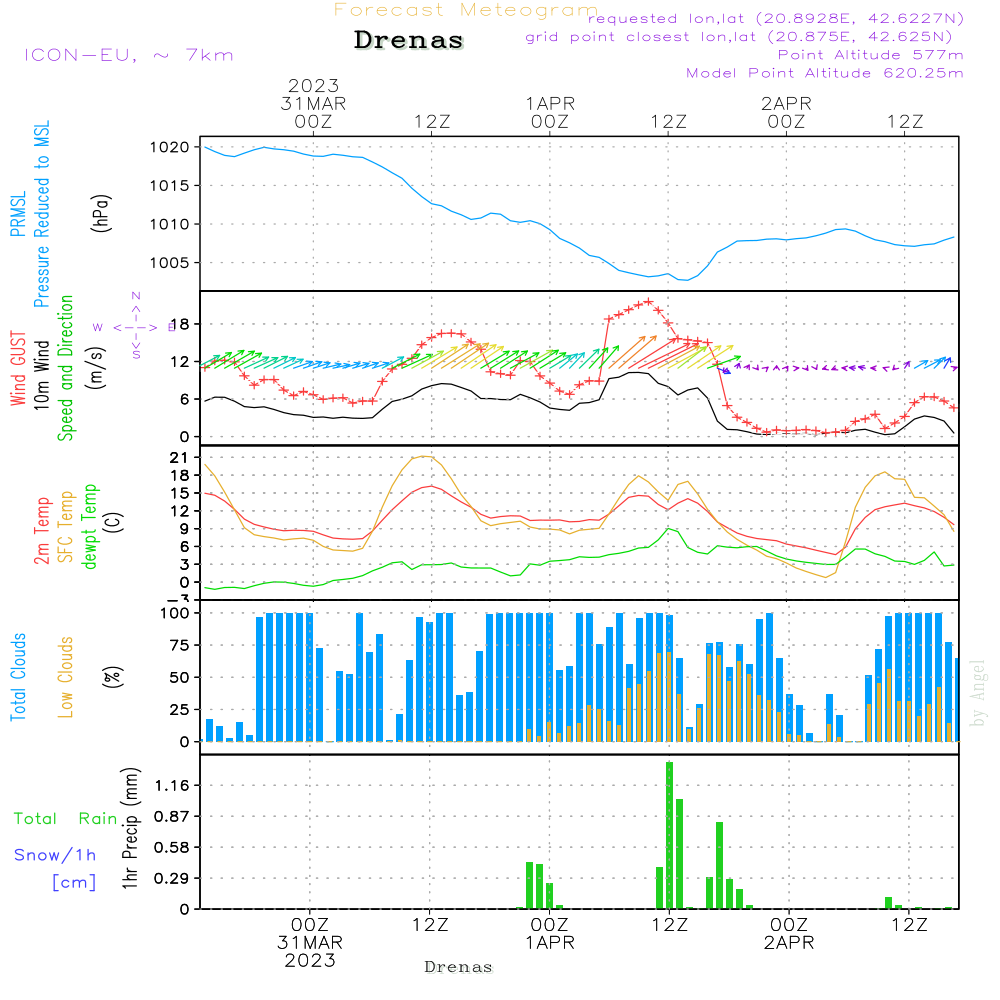The image size is (1000, 1000).
Task: Click the wind gust peak marker near 18 m/s
Action: [649, 302]
